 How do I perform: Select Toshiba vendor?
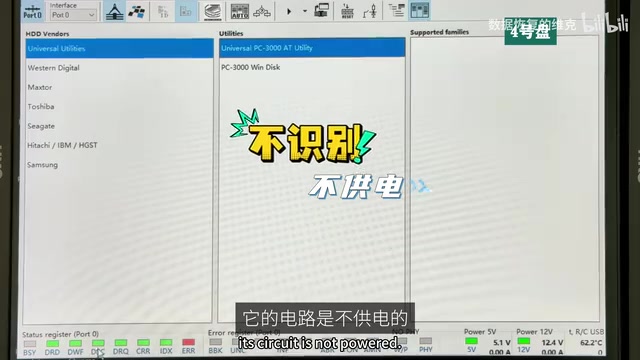(120, 107)
